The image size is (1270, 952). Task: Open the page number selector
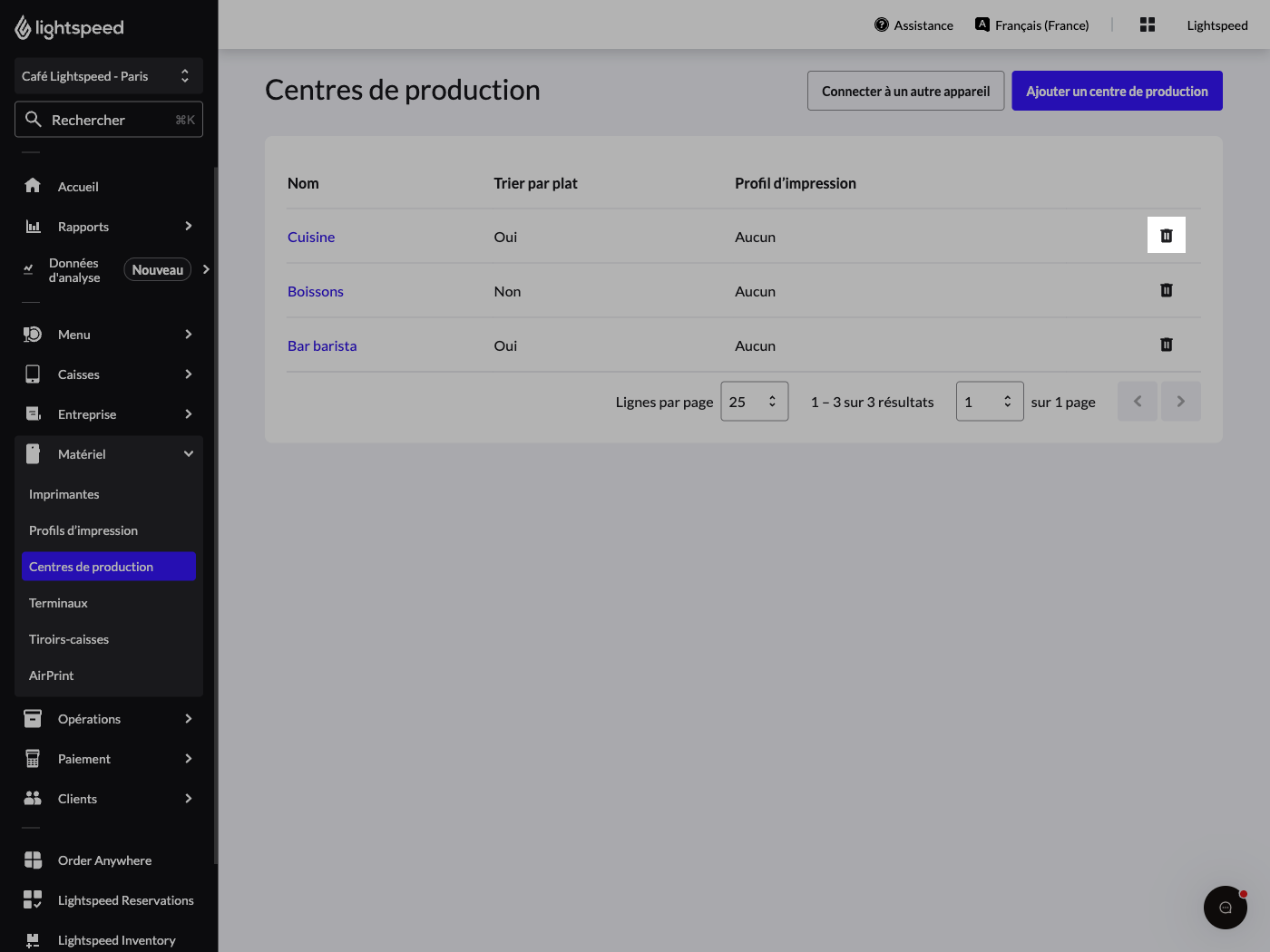tap(990, 402)
